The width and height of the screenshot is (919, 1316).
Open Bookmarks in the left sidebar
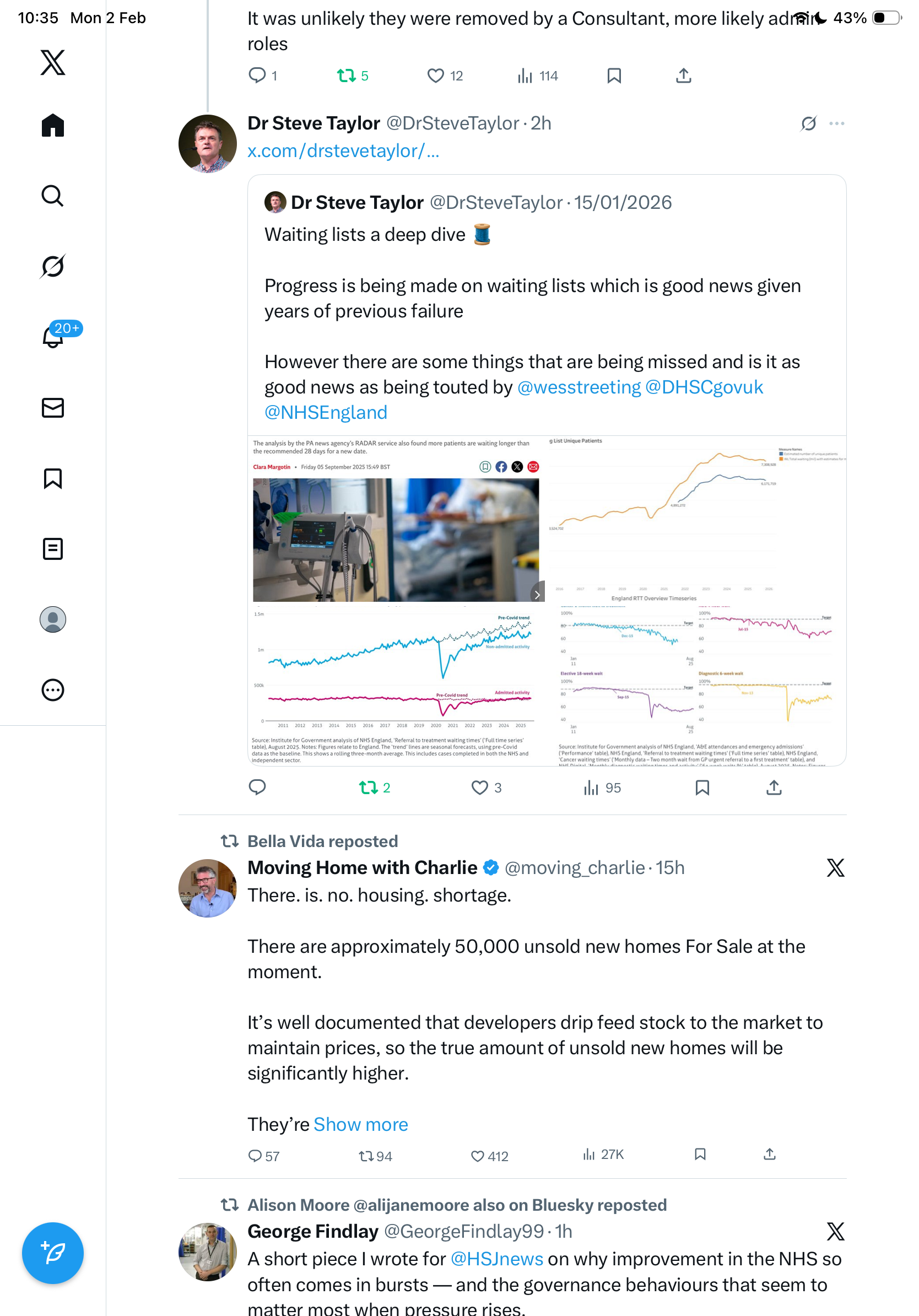53,478
